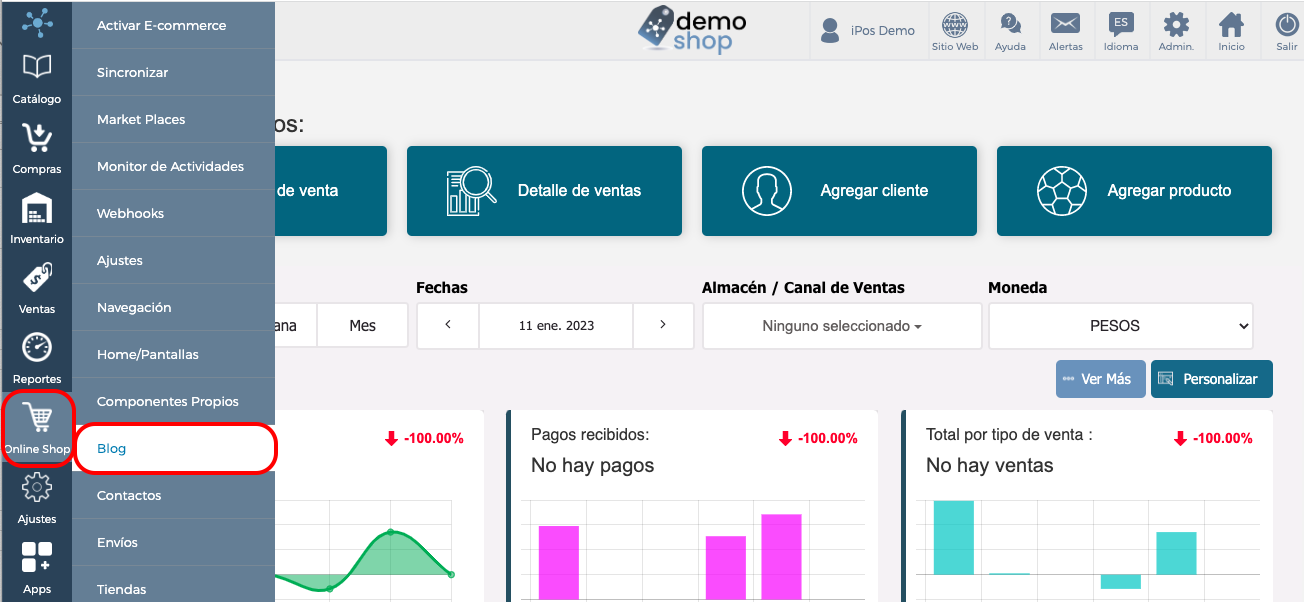Screen dimensions: 1304x602
Task: Select Ajustes entry in Online Shop submenu
Action: pyautogui.click(x=173, y=260)
